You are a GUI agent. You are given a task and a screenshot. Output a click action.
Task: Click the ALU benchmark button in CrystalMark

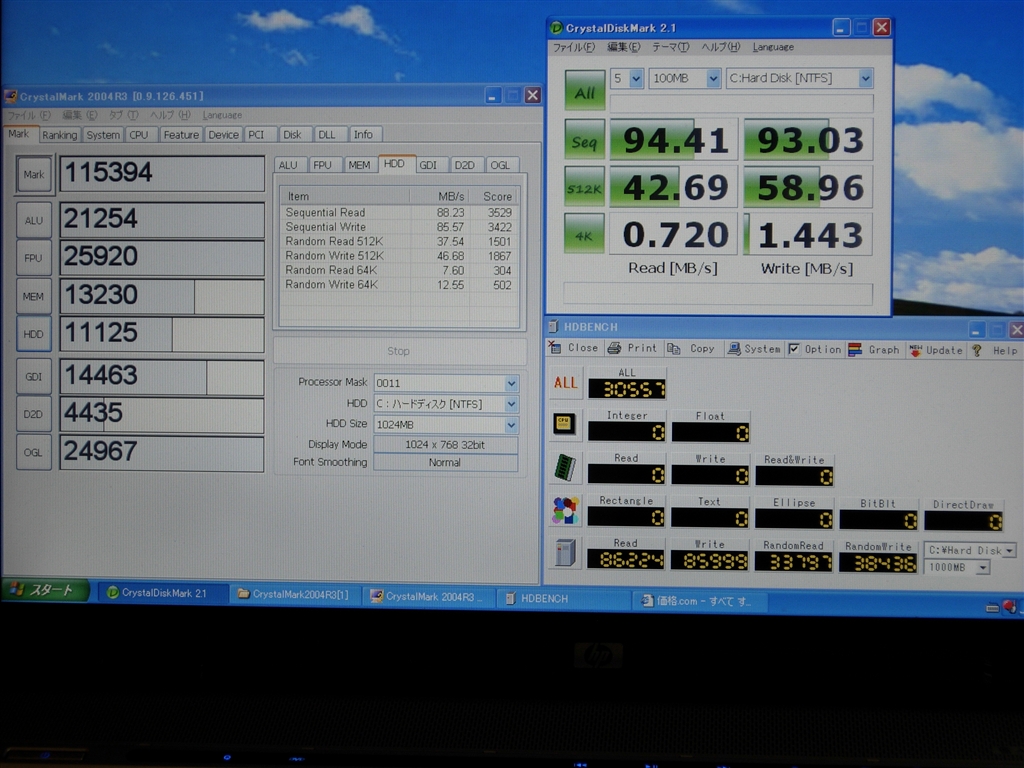point(34,221)
